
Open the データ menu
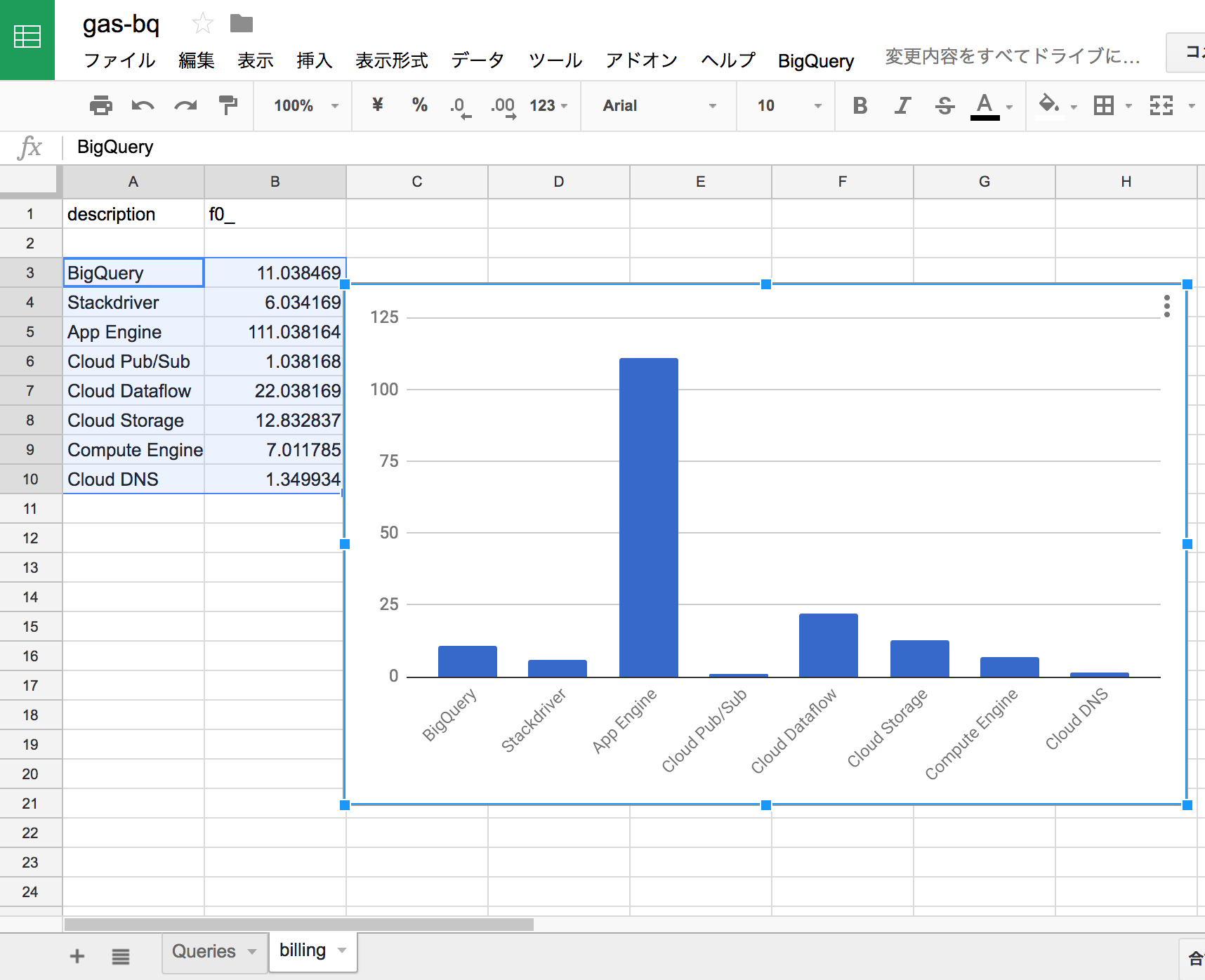point(478,60)
